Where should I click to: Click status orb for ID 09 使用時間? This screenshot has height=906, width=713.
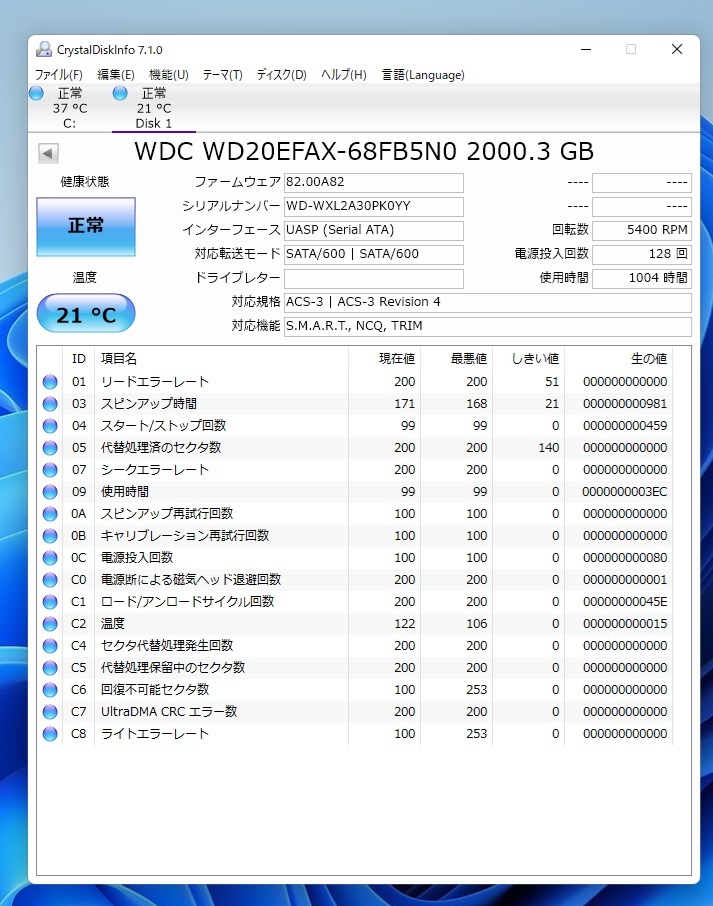[50, 492]
